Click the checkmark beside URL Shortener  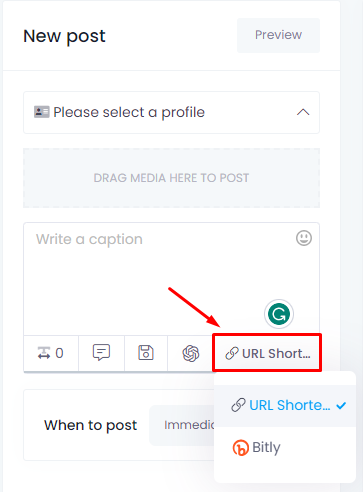pos(341,406)
